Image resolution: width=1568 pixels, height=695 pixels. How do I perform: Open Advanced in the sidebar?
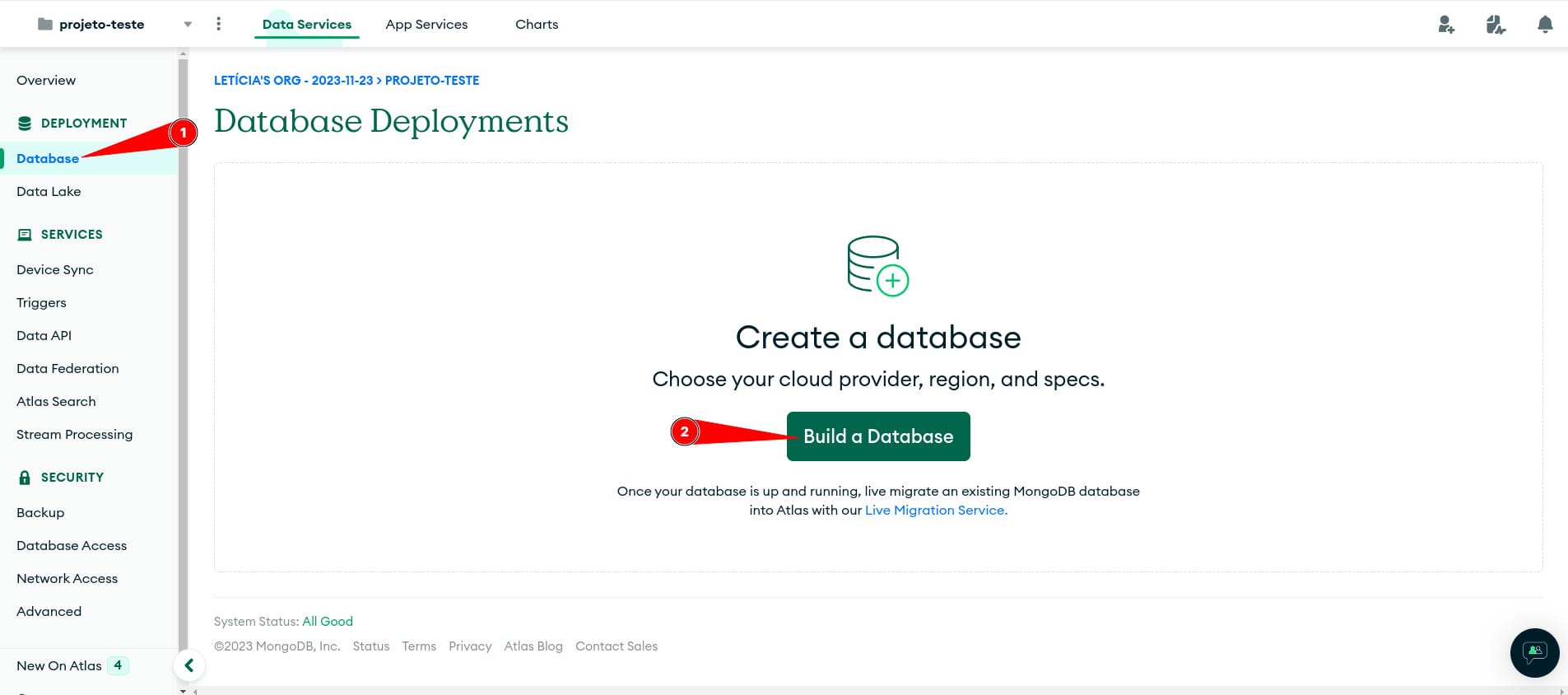tap(49, 611)
